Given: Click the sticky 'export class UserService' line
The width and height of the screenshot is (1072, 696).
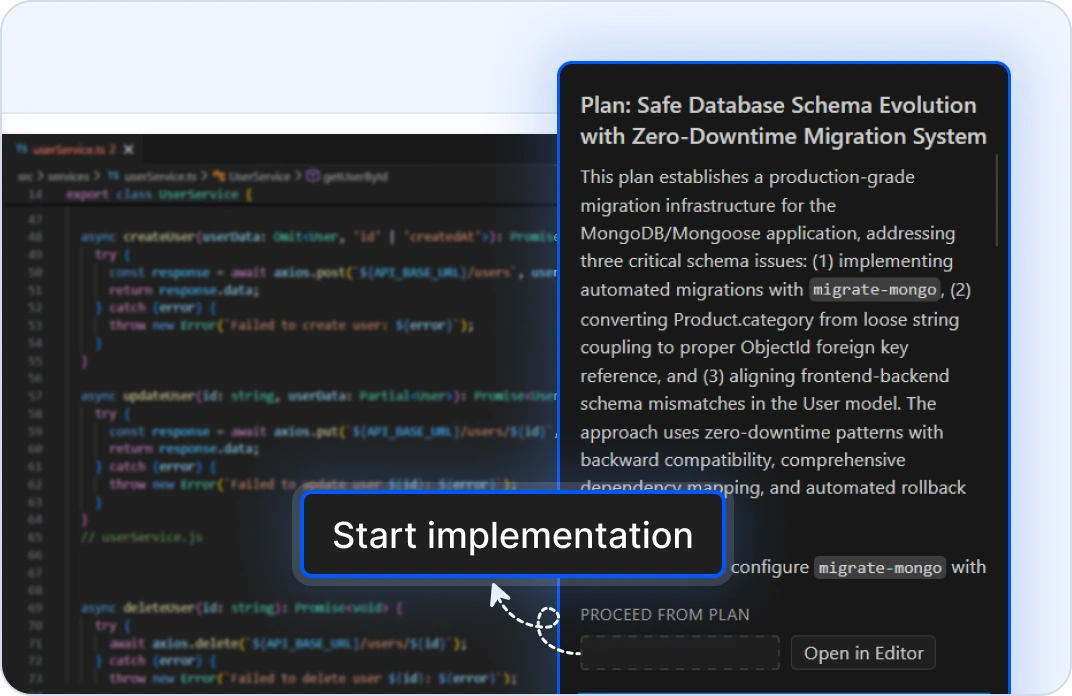Looking at the screenshot, I should (160, 194).
